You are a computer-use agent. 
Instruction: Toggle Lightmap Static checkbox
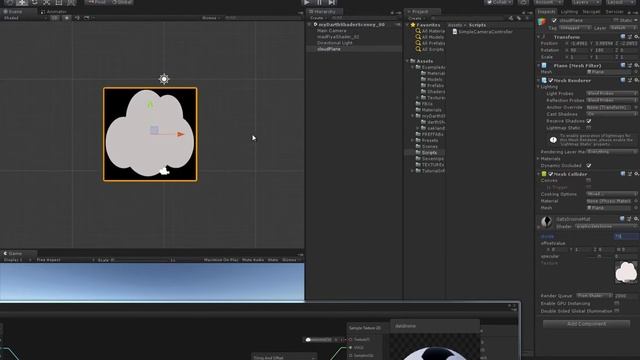click(589, 128)
